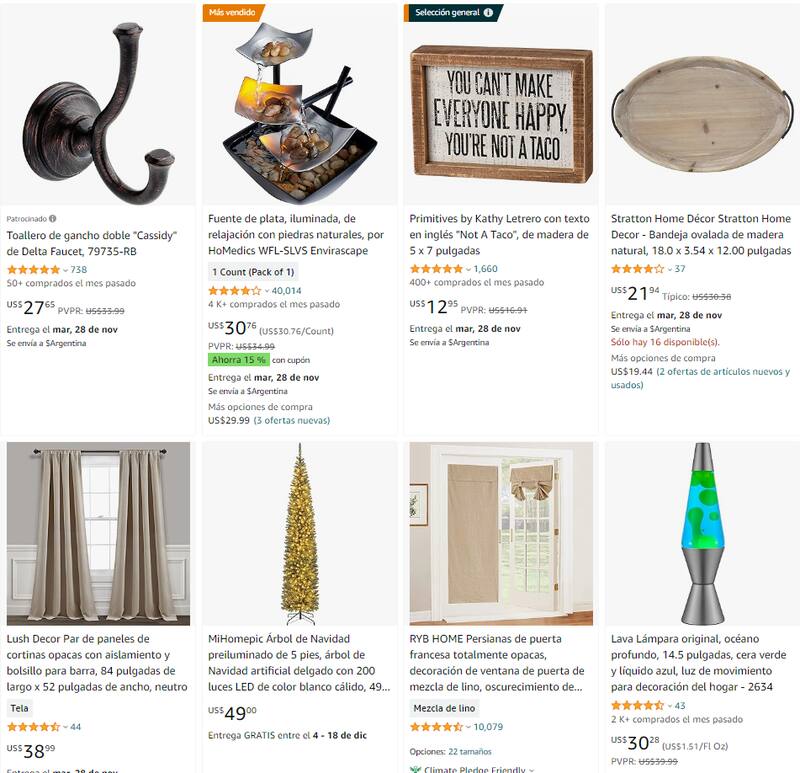Click the info icon on Selección general badge
The image size is (800, 773).
488,12
